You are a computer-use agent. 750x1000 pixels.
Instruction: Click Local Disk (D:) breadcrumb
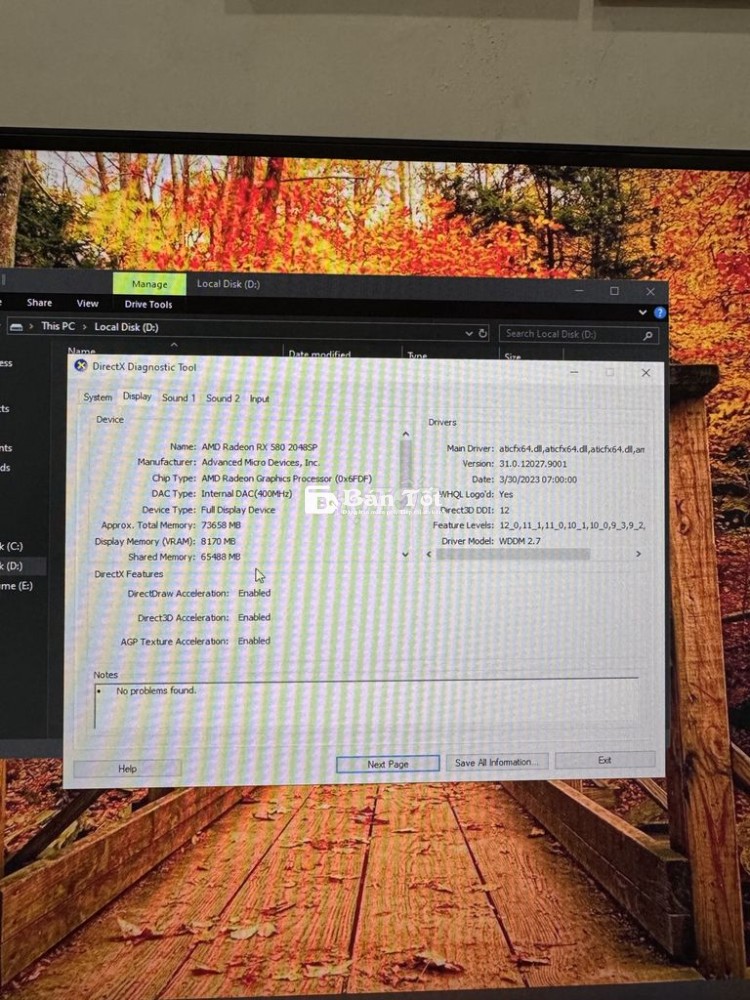pos(126,327)
